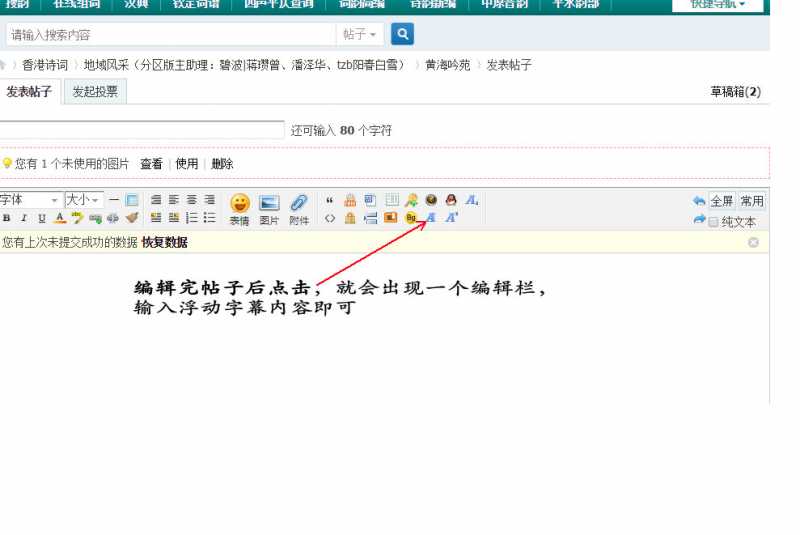Toggle bold text formatting

coord(6,218)
